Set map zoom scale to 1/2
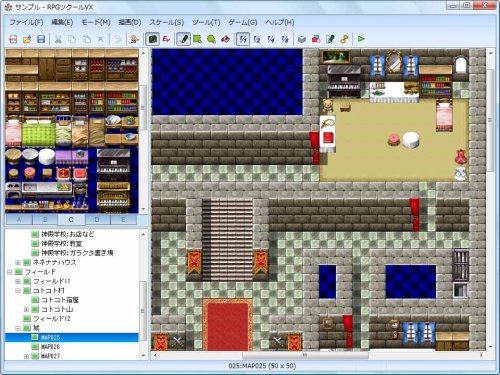Screen dimensions: 500x375 [x=257, y=39]
